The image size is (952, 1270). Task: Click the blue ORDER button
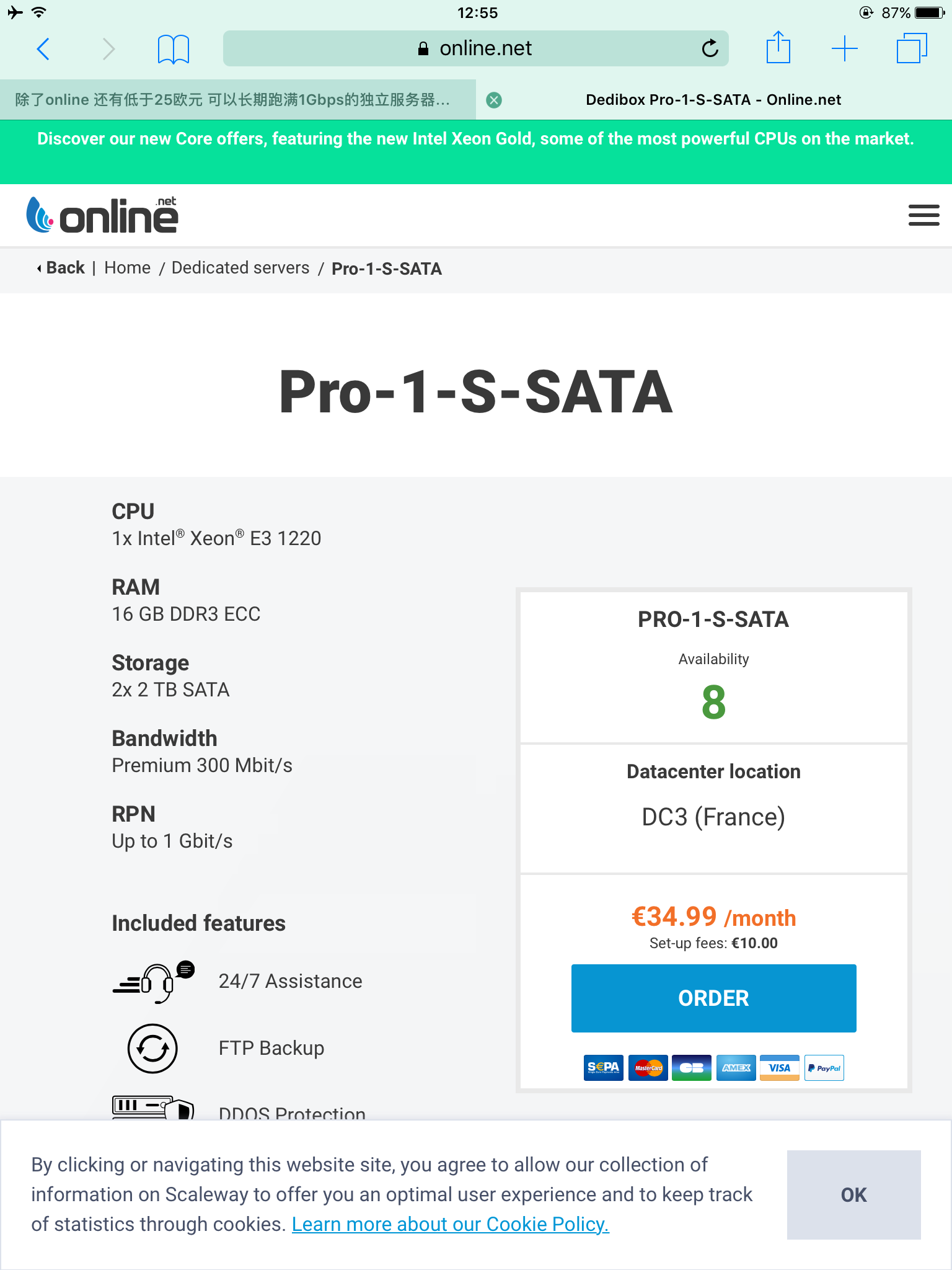click(x=713, y=998)
